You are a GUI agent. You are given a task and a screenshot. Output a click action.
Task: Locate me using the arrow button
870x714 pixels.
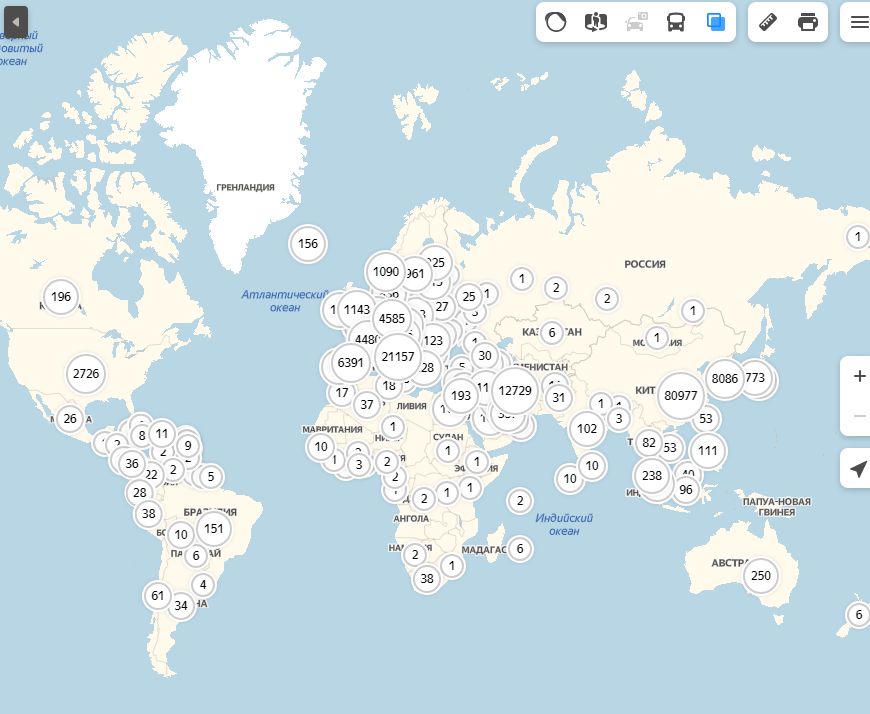(x=858, y=468)
